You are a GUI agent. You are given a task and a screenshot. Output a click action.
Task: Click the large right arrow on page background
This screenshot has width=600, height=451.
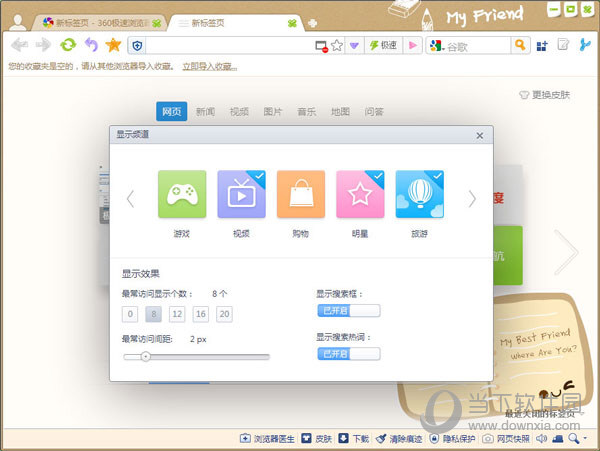click(566, 252)
